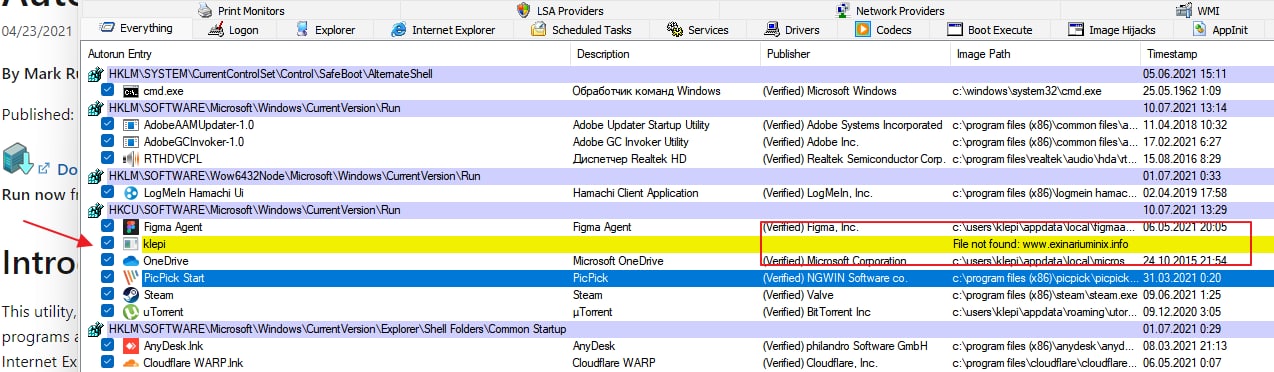Screen dimensions: 1274x372
Task: Click the uTorrent entry icon
Action: (130, 311)
